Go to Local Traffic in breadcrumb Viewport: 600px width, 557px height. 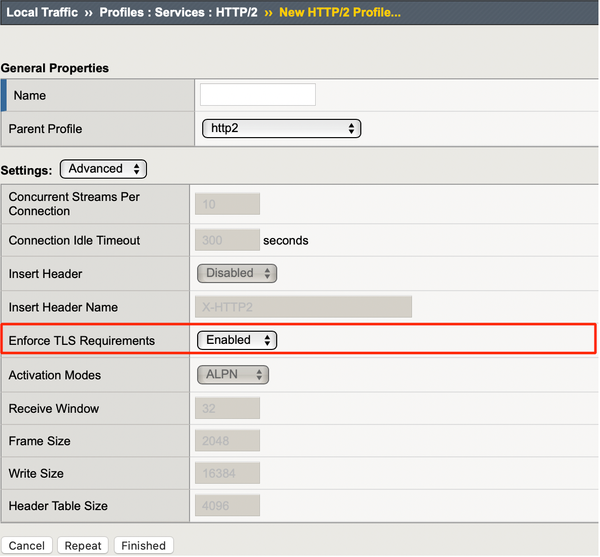click(x=42, y=12)
